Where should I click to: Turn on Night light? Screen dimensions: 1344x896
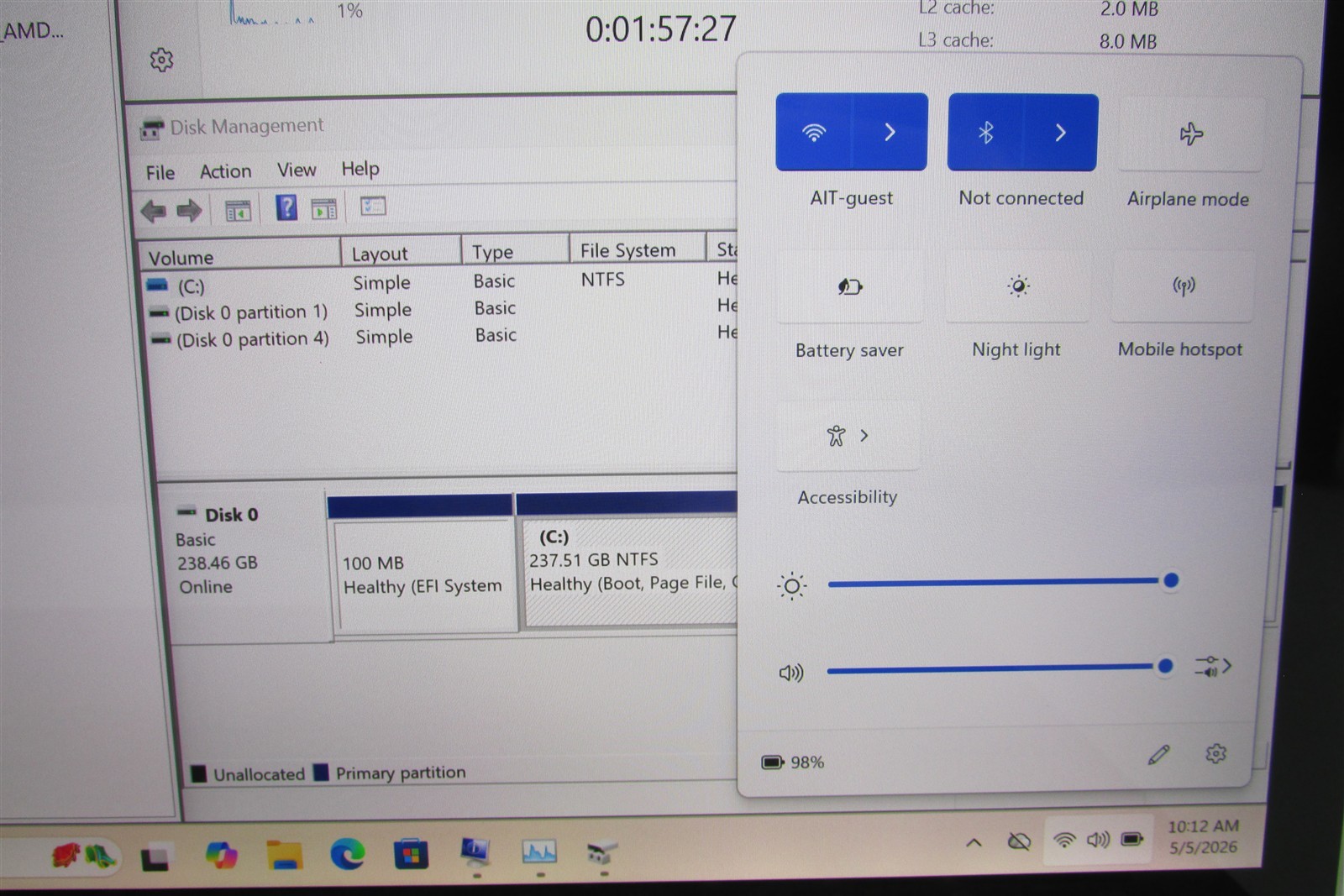[x=1018, y=286]
